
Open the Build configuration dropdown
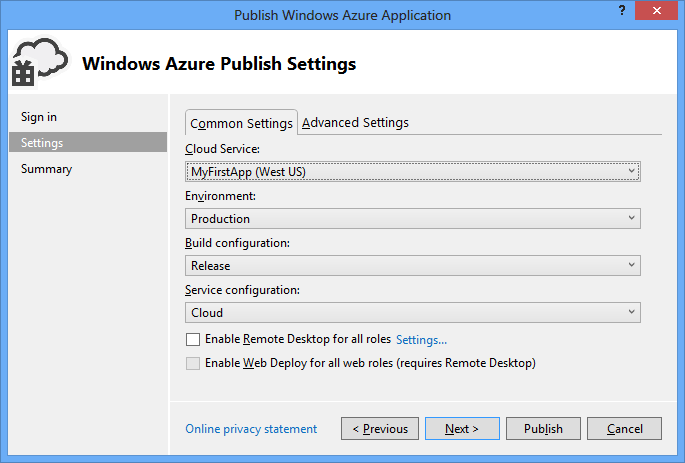pos(413,266)
